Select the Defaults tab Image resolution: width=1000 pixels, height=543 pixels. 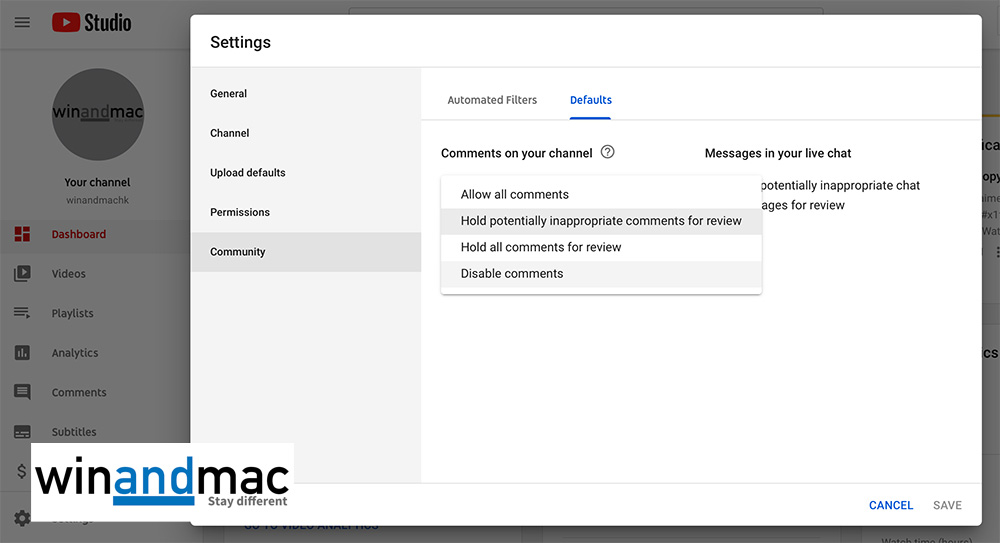pos(591,100)
